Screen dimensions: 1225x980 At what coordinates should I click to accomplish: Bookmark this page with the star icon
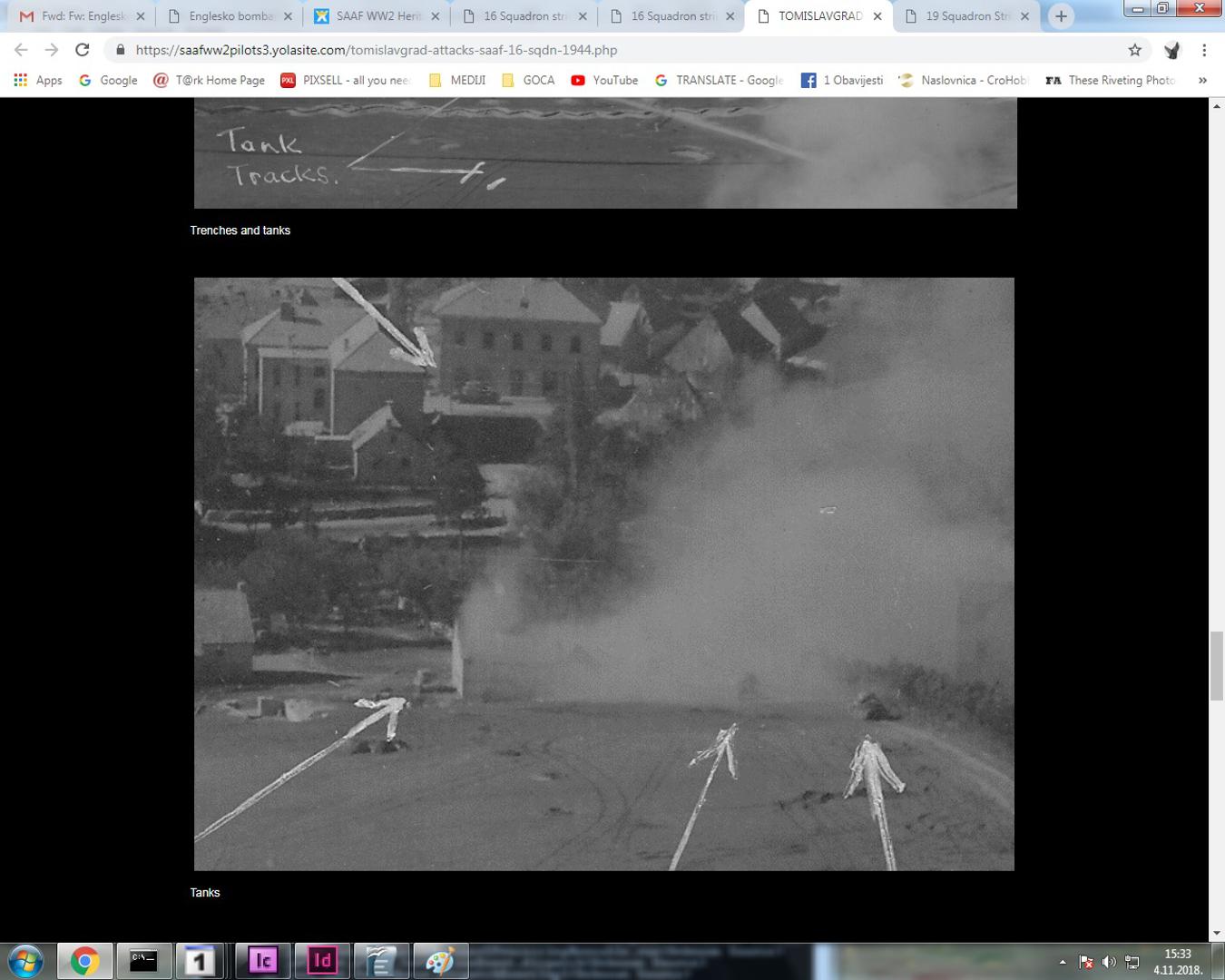pyautogui.click(x=1134, y=50)
